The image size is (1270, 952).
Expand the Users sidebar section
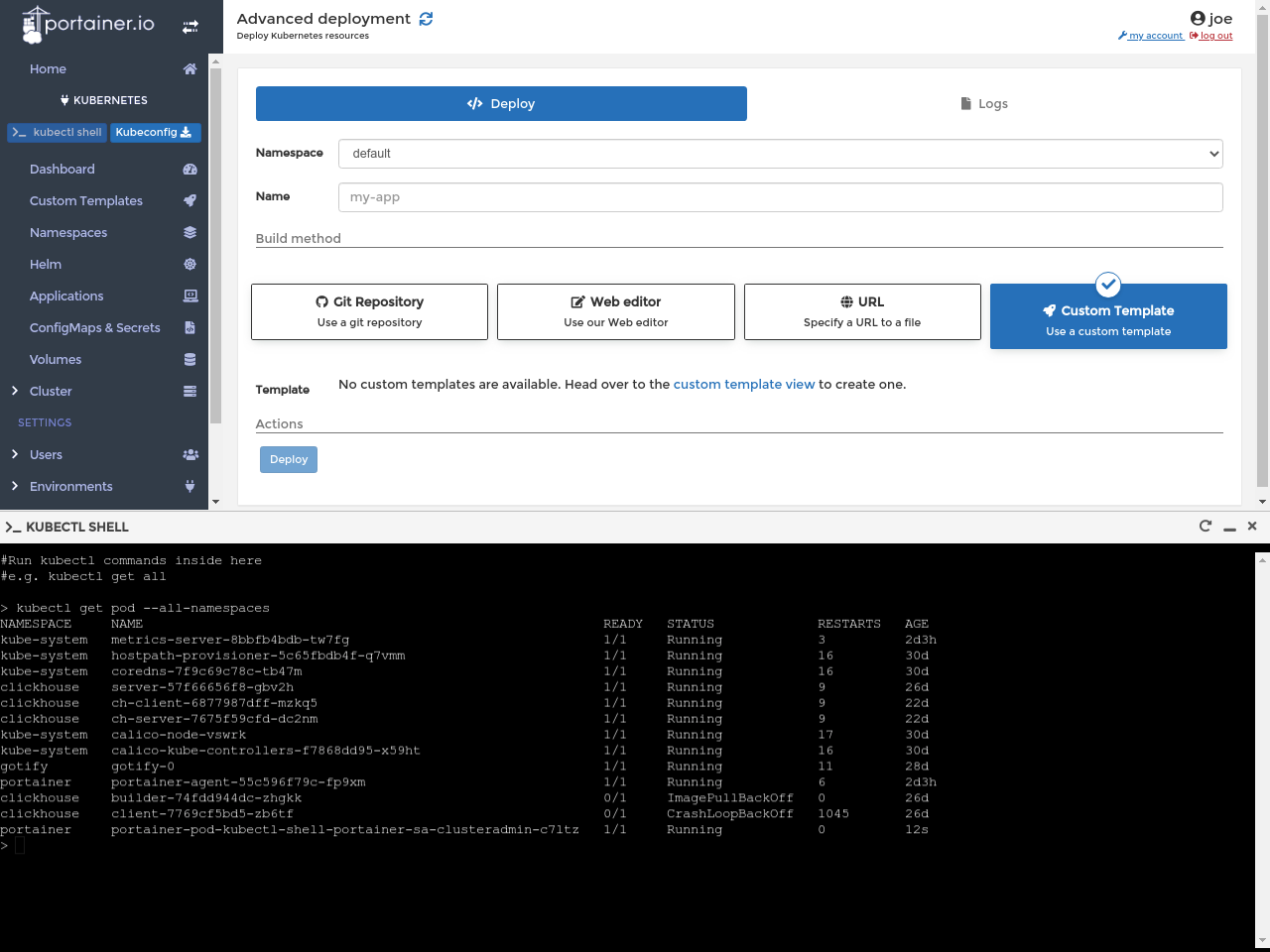[x=15, y=454]
